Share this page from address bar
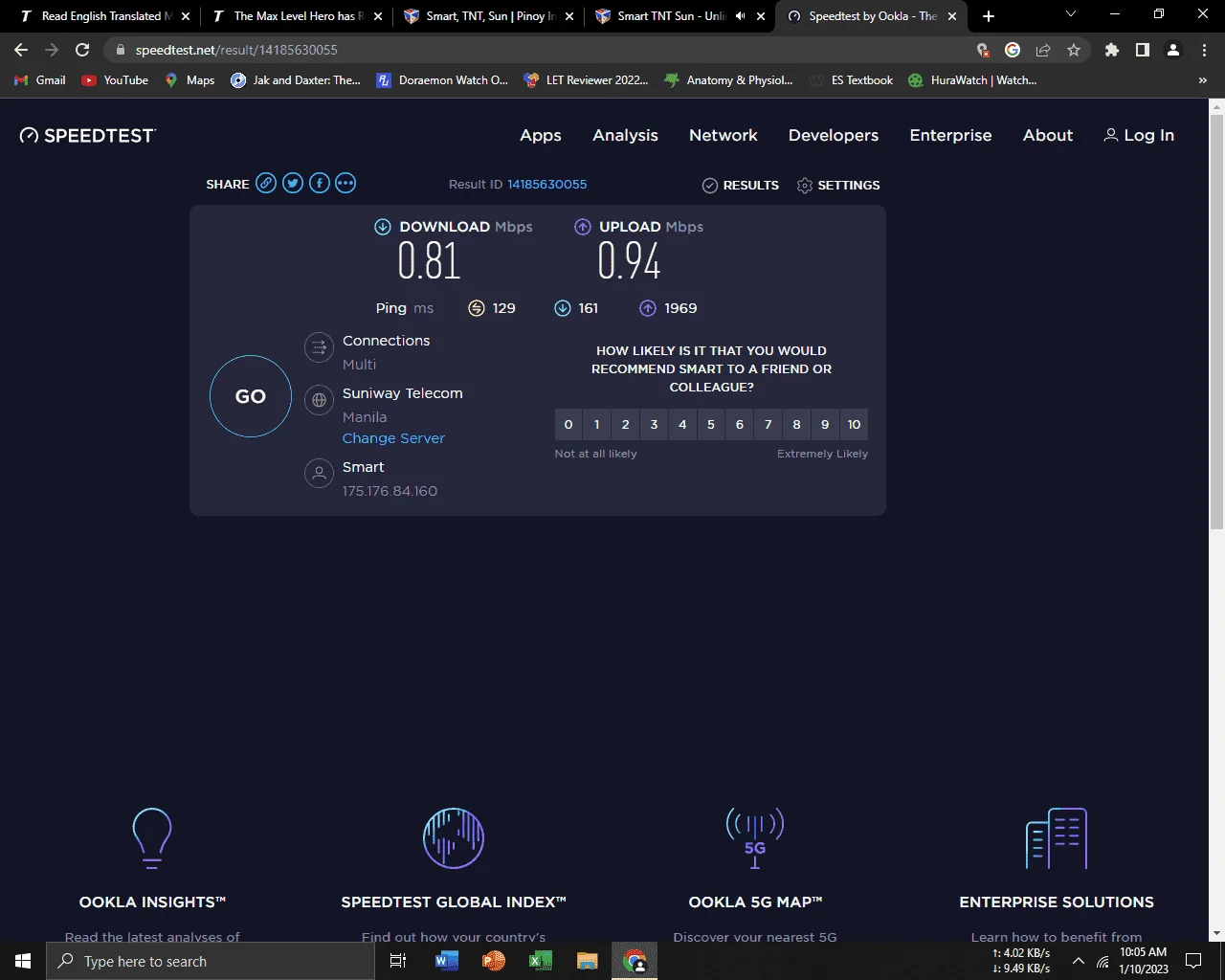Image resolution: width=1225 pixels, height=980 pixels. pyautogui.click(x=1043, y=50)
